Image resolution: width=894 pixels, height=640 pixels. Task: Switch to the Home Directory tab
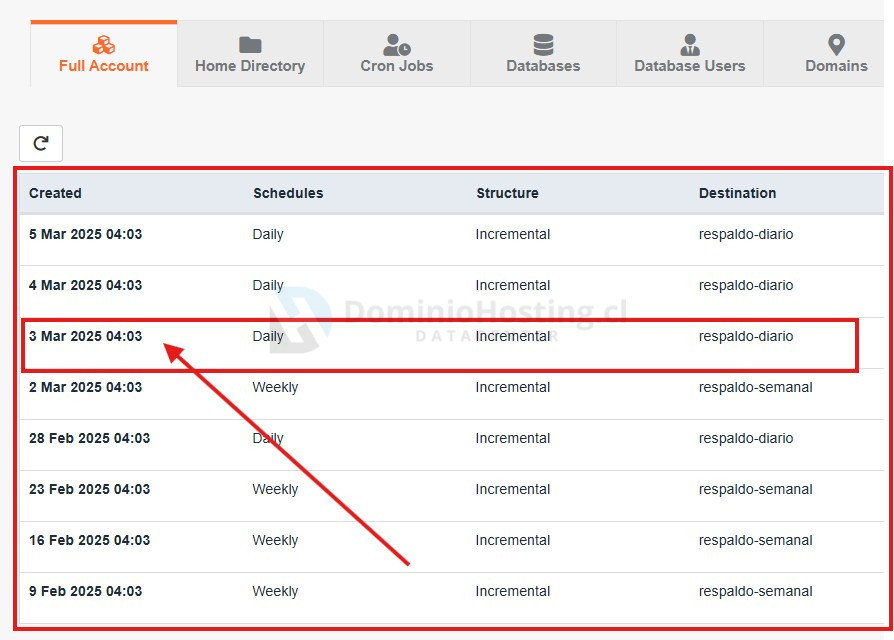pyautogui.click(x=250, y=66)
